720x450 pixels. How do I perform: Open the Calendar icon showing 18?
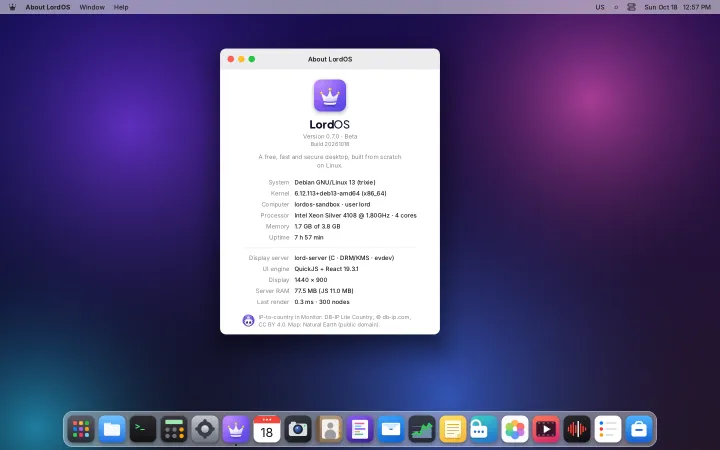tap(267, 429)
